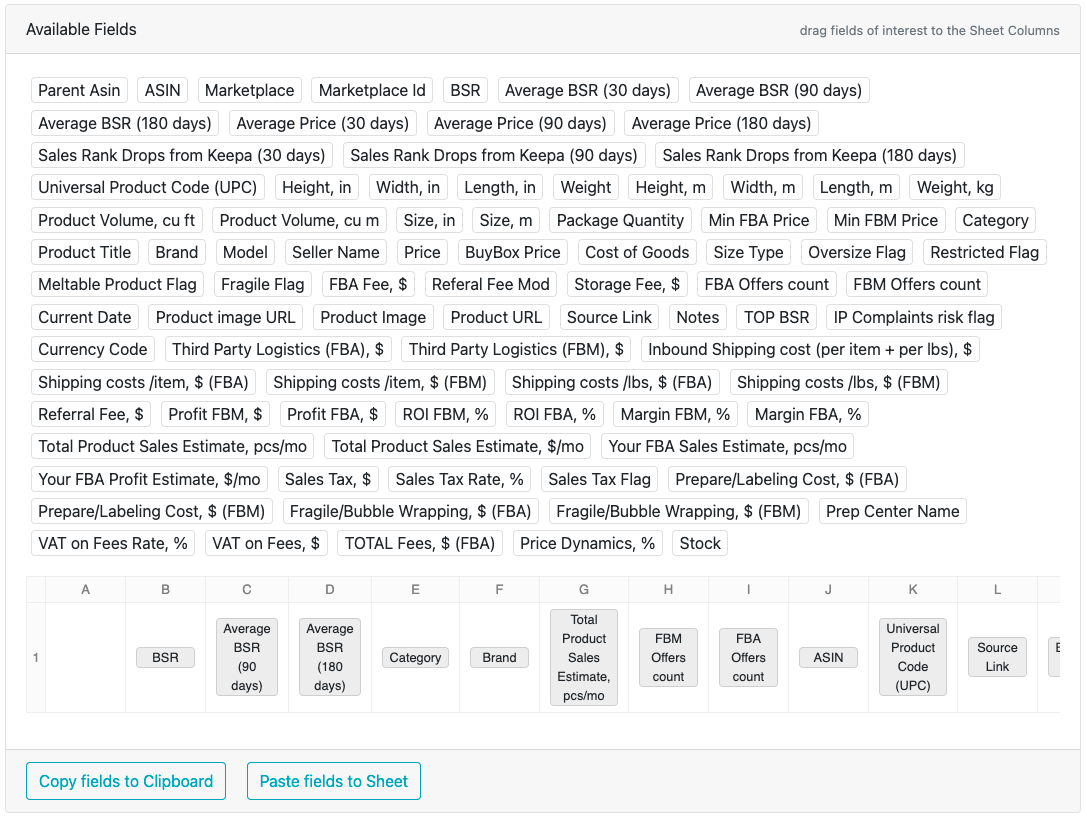Pick the Product Image URL field chip
This screenshot has width=1087, height=818.
(226, 317)
